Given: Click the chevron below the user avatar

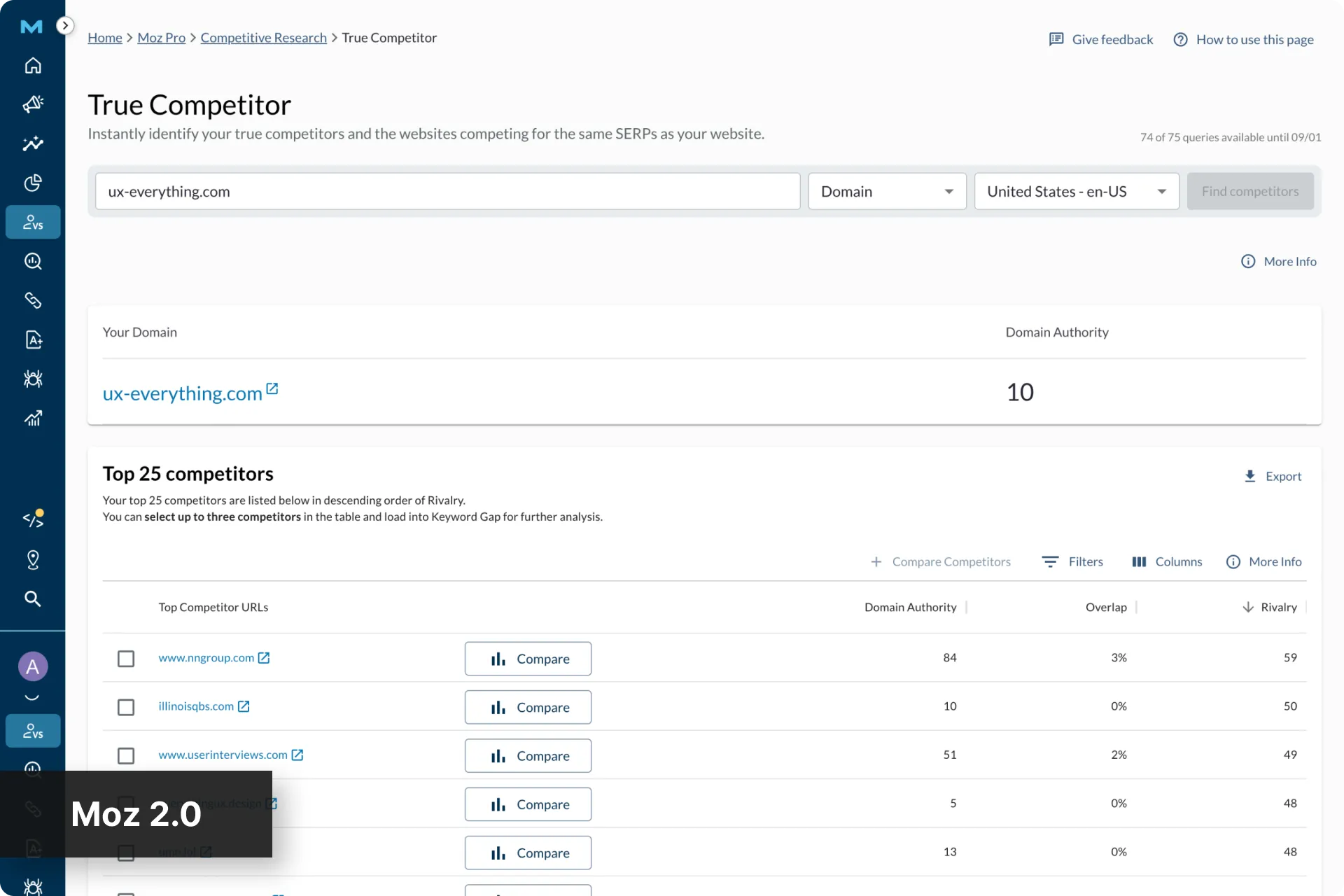Looking at the screenshot, I should (x=32, y=697).
